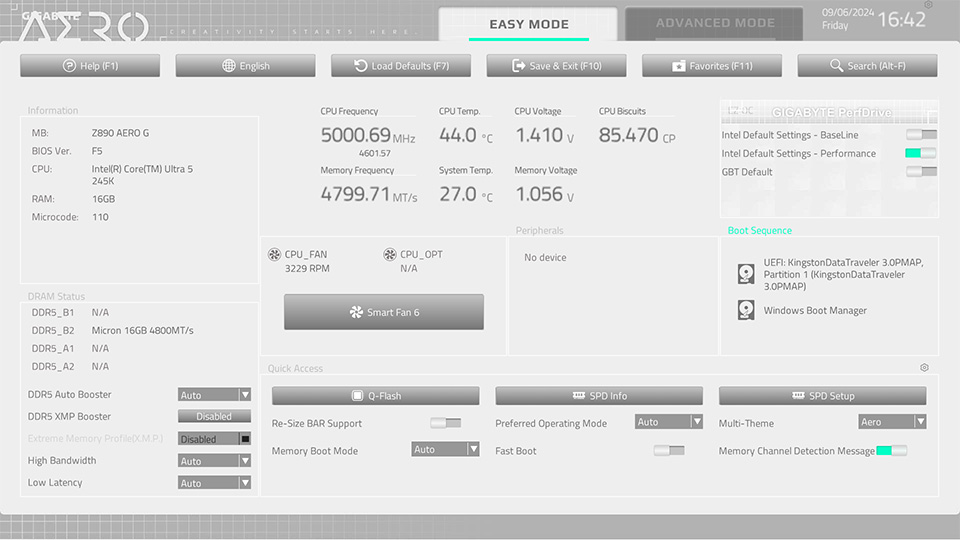Click the CPU_FAN fan icon

(274, 254)
